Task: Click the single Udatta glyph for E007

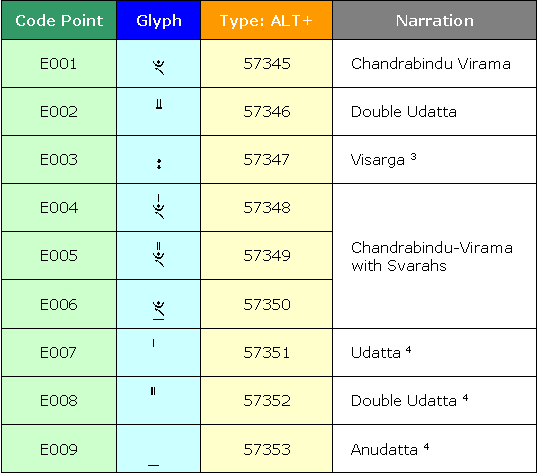Action: coord(153,343)
